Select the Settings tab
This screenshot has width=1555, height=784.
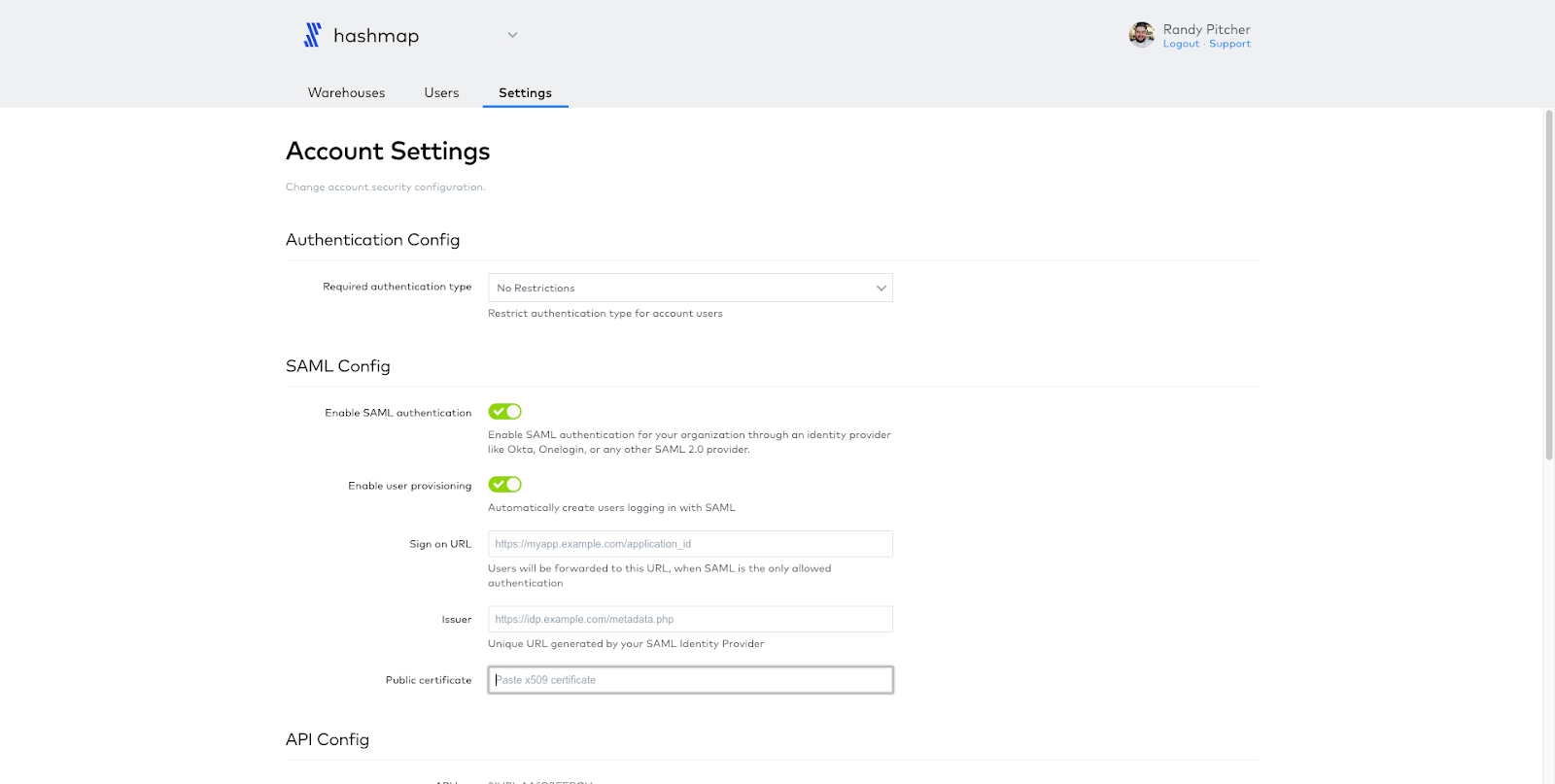pyautogui.click(x=525, y=93)
